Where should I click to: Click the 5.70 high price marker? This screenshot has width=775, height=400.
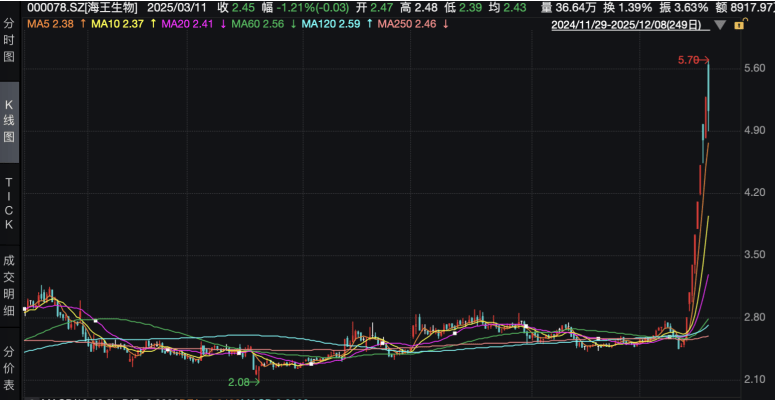click(690, 61)
